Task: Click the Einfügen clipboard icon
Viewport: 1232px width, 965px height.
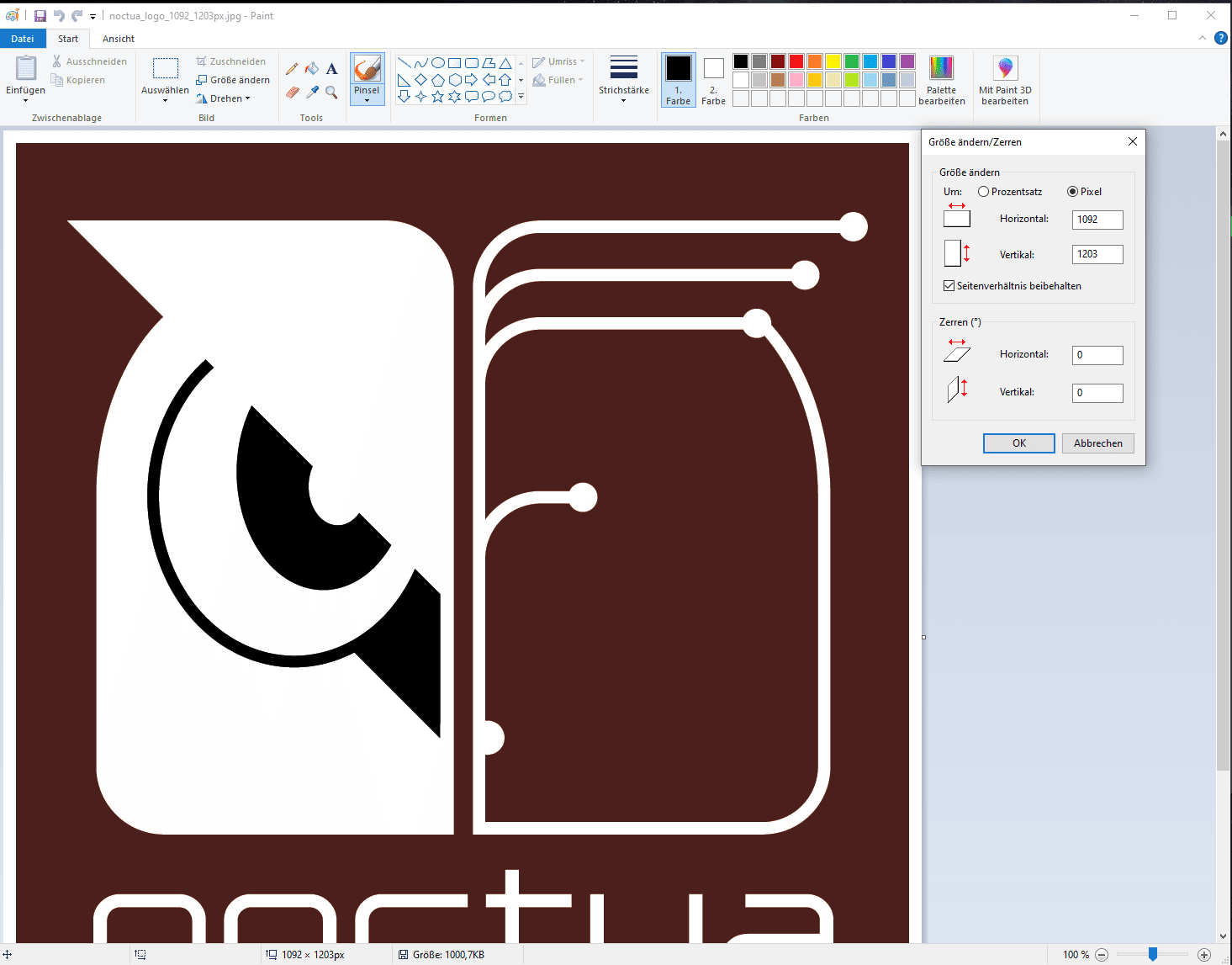Action: pyautogui.click(x=26, y=69)
